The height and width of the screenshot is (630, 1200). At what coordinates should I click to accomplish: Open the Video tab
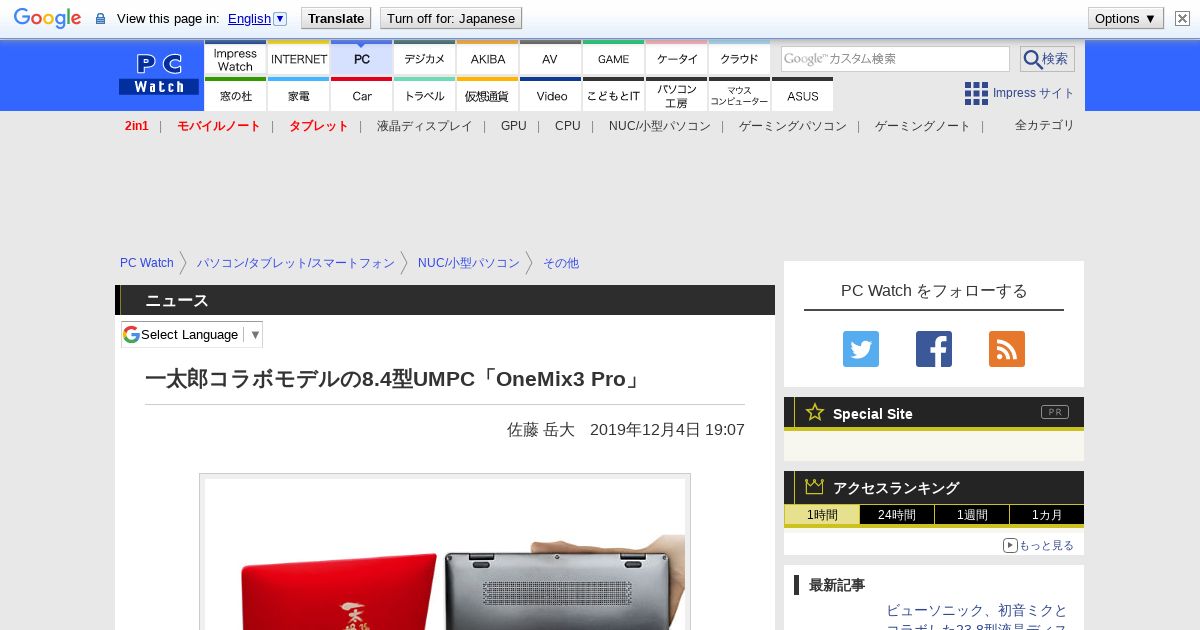[x=551, y=95]
